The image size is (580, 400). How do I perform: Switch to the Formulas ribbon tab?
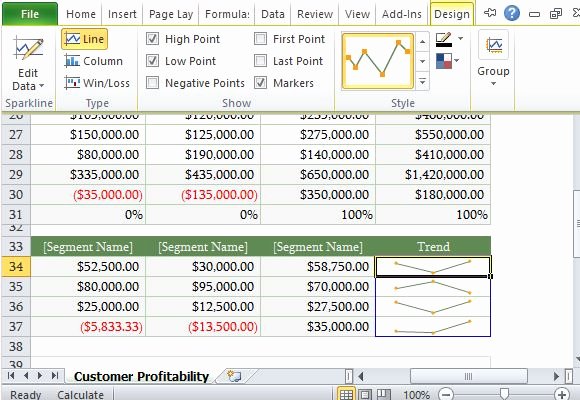tap(227, 14)
